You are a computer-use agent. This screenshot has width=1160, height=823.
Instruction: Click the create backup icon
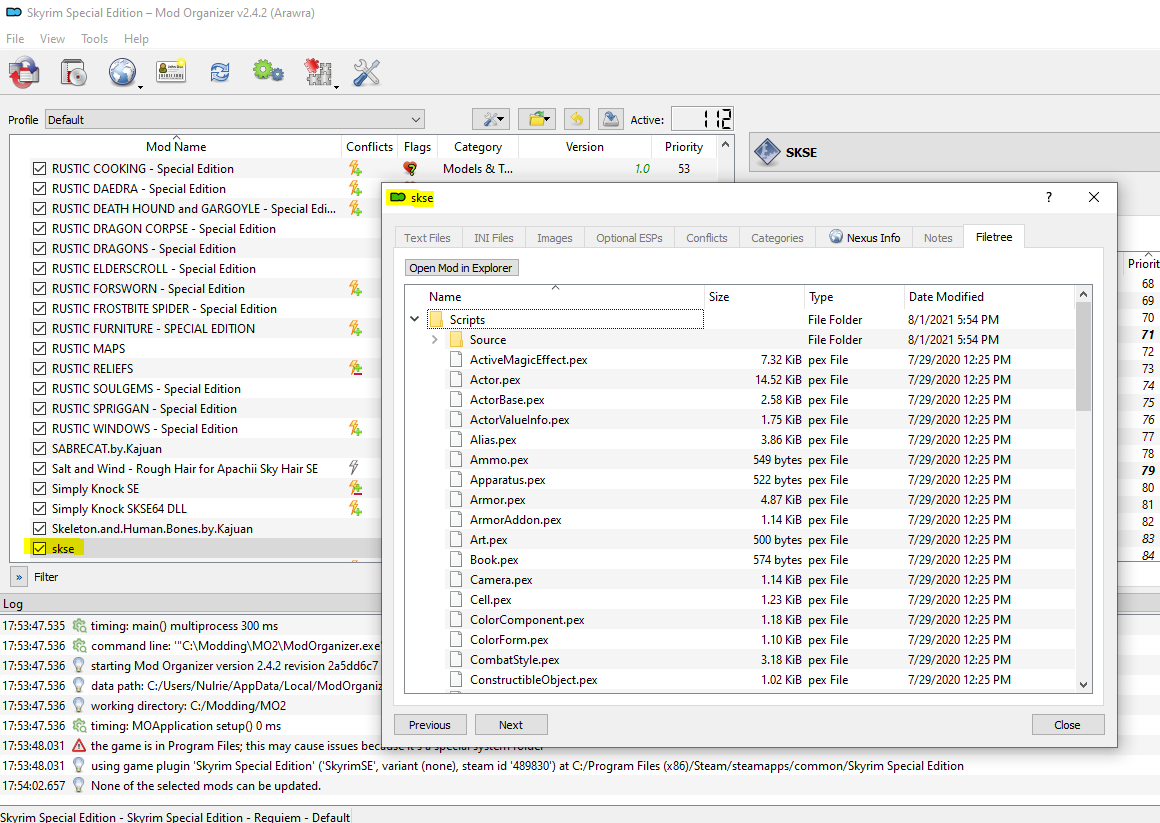pyautogui.click(x=611, y=119)
